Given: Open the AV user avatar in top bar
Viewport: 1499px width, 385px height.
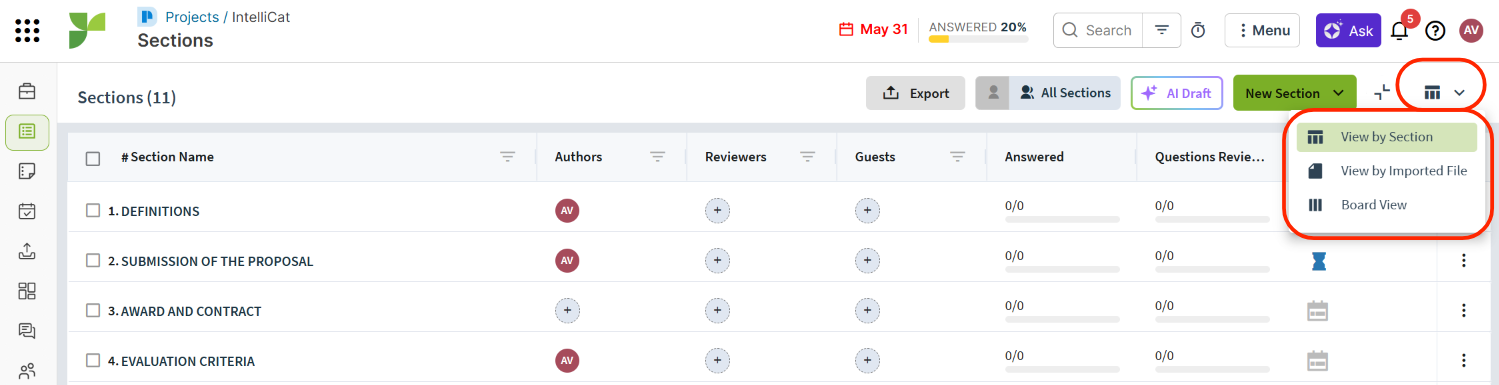Looking at the screenshot, I should (1471, 30).
